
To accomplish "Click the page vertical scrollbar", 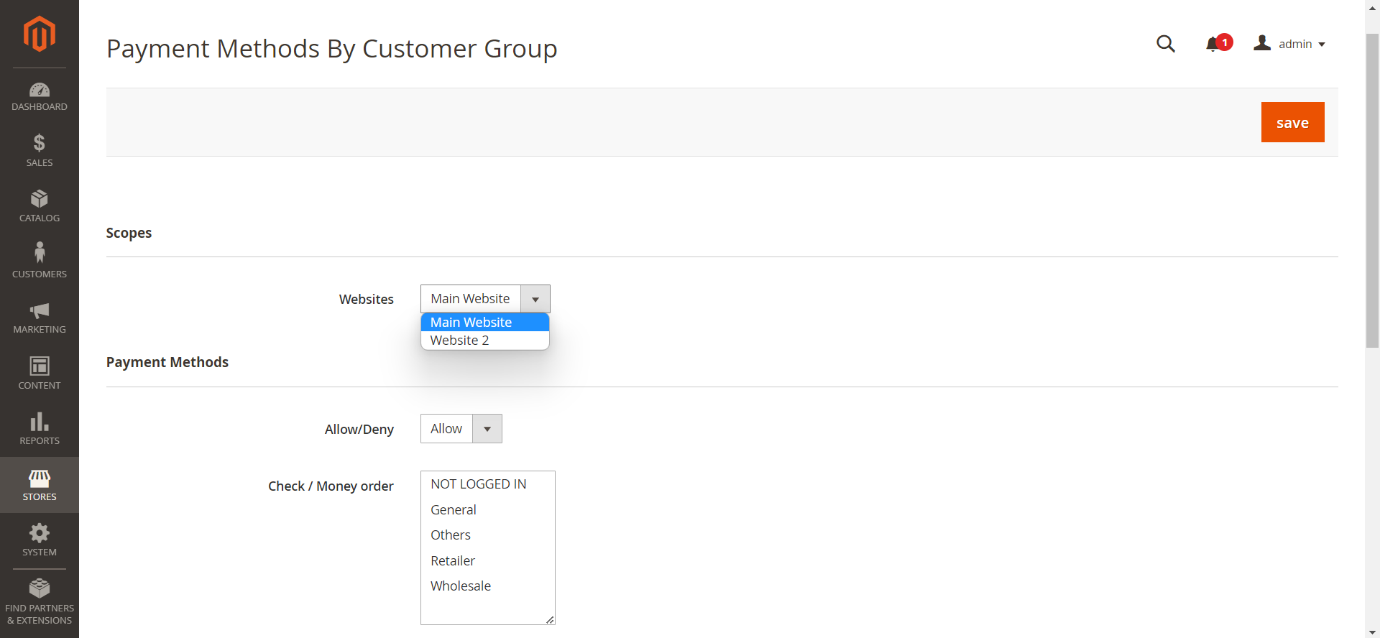I will point(1372,190).
